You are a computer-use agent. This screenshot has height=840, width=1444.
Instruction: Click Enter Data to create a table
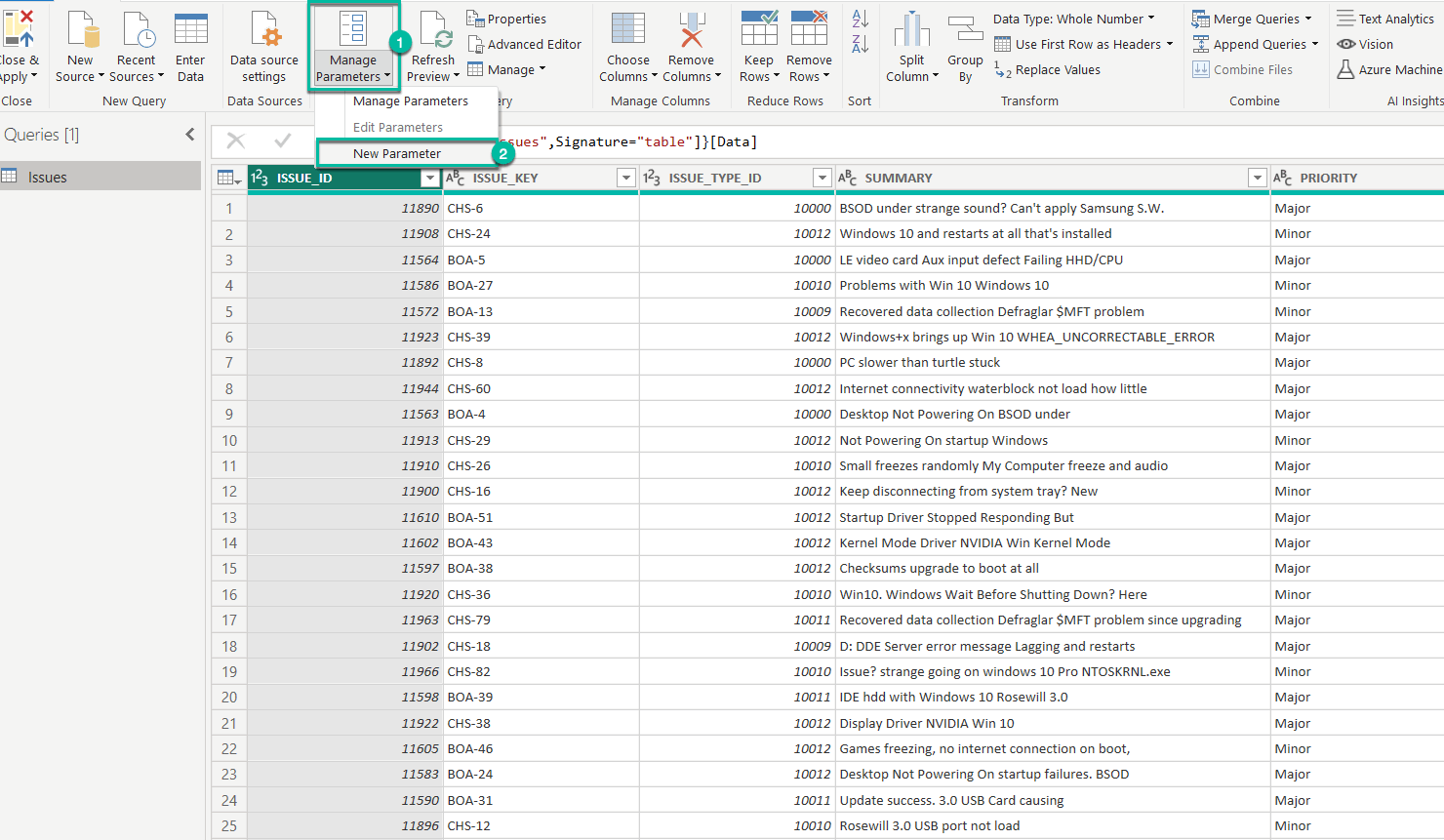(191, 46)
